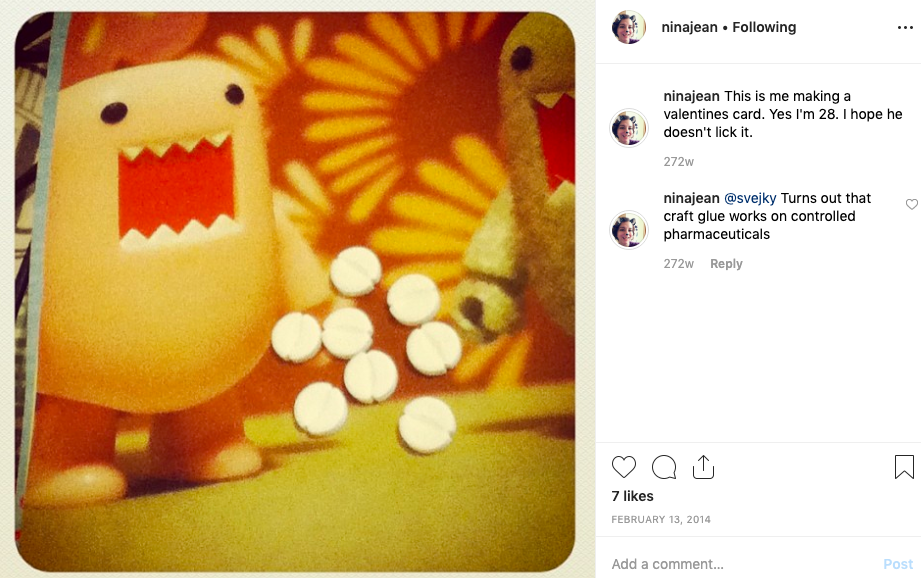
Task: Select the Domo figure post photo
Action: 295,291
